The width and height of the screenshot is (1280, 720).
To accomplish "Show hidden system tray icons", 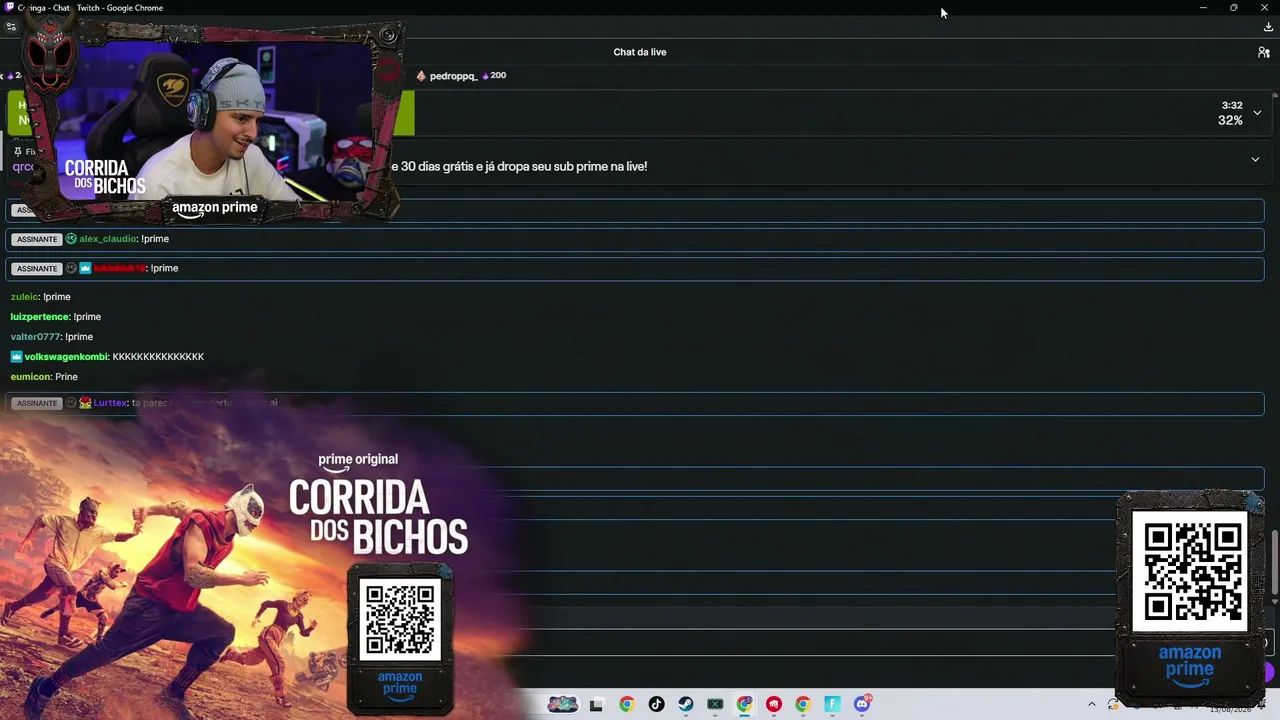I will (1091, 704).
